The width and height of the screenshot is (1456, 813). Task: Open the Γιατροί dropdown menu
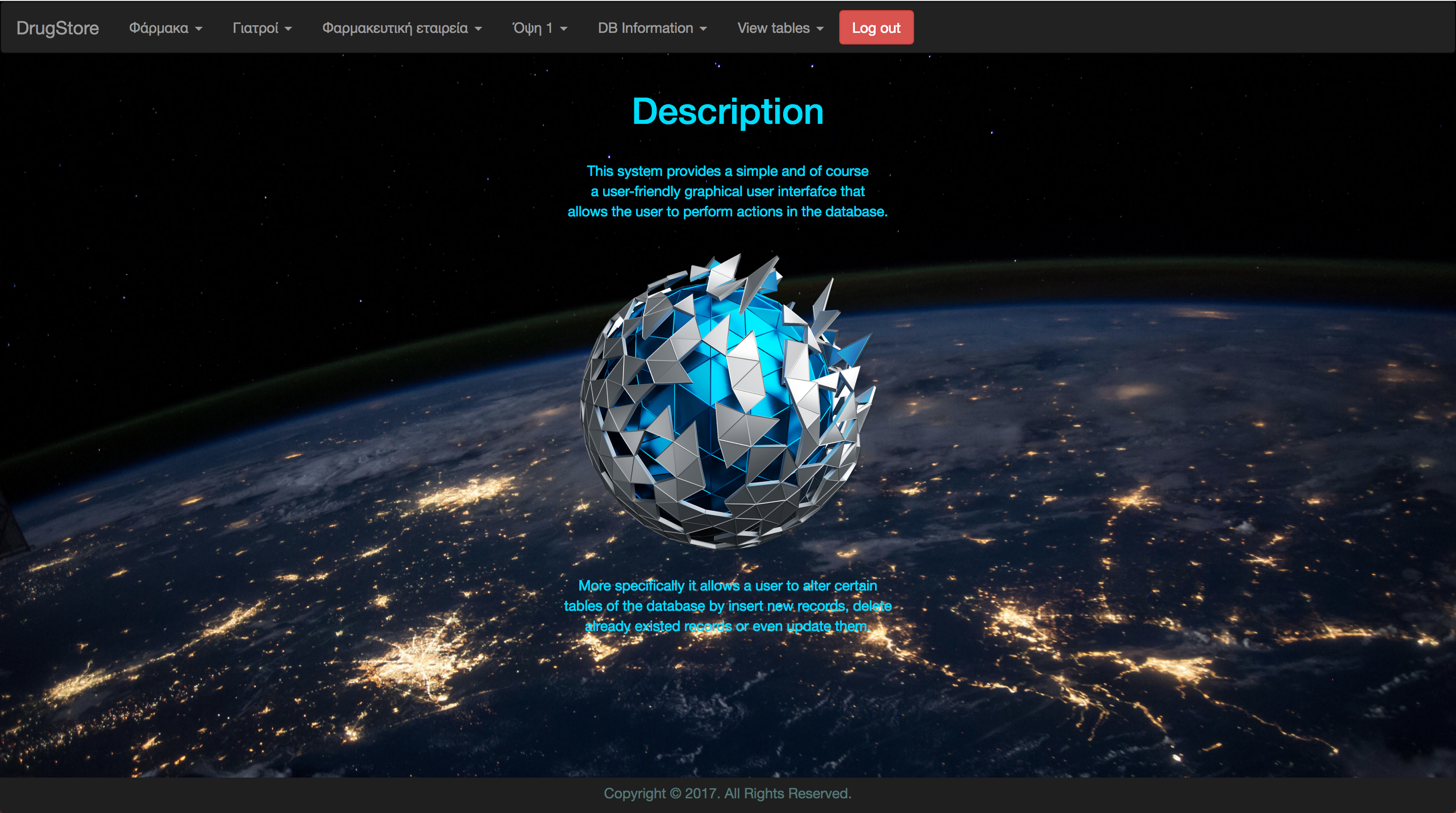[255, 28]
